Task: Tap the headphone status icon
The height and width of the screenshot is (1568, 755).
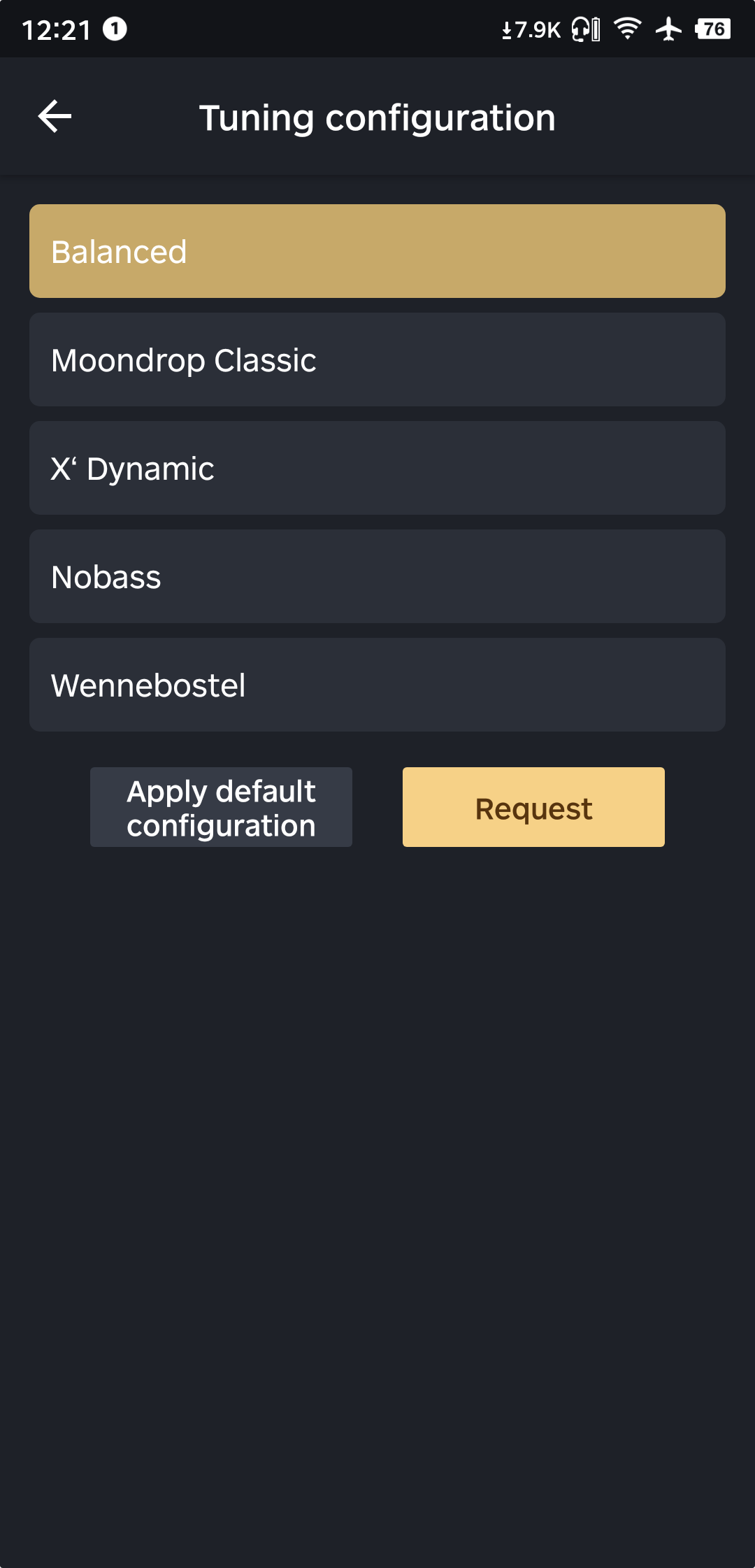Action: tap(580, 29)
